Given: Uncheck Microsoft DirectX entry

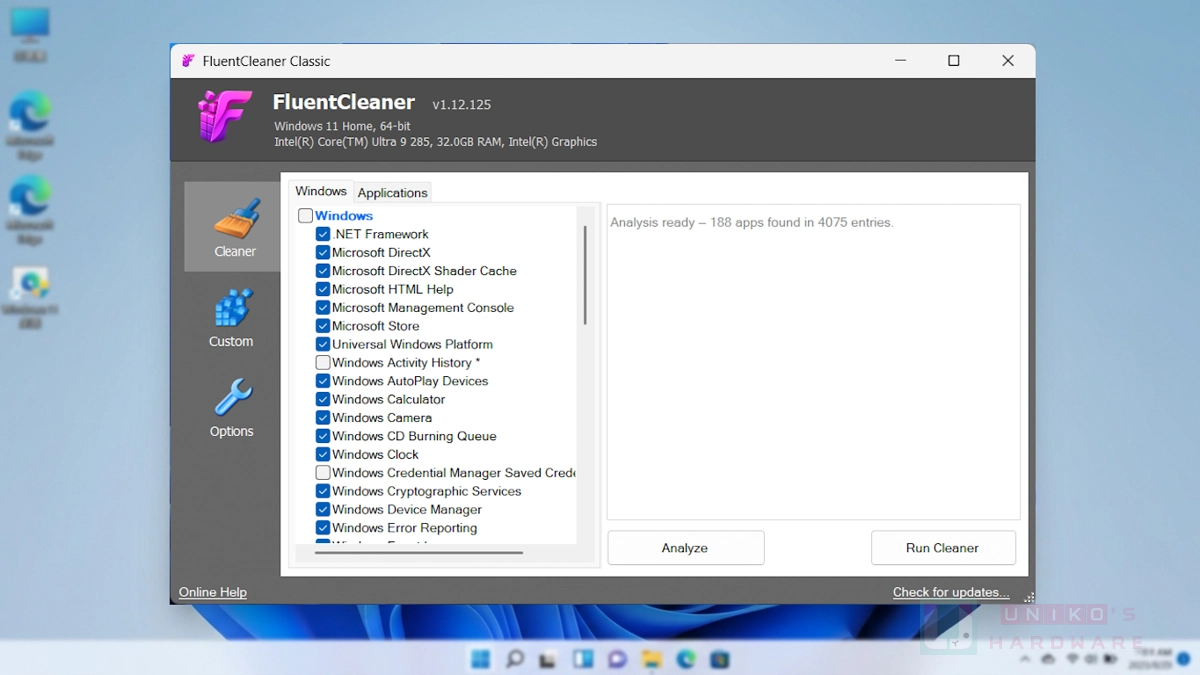Looking at the screenshot, I should tap(323, 252).
